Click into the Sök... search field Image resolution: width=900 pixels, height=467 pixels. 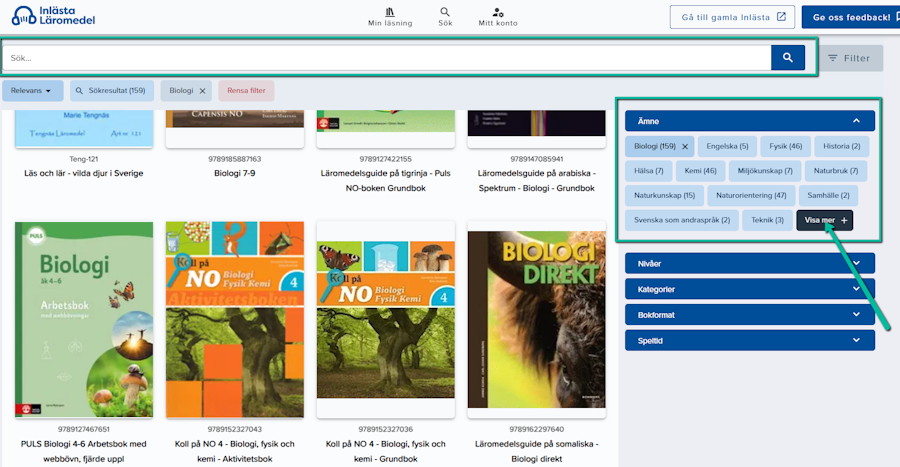click(386, 58)
